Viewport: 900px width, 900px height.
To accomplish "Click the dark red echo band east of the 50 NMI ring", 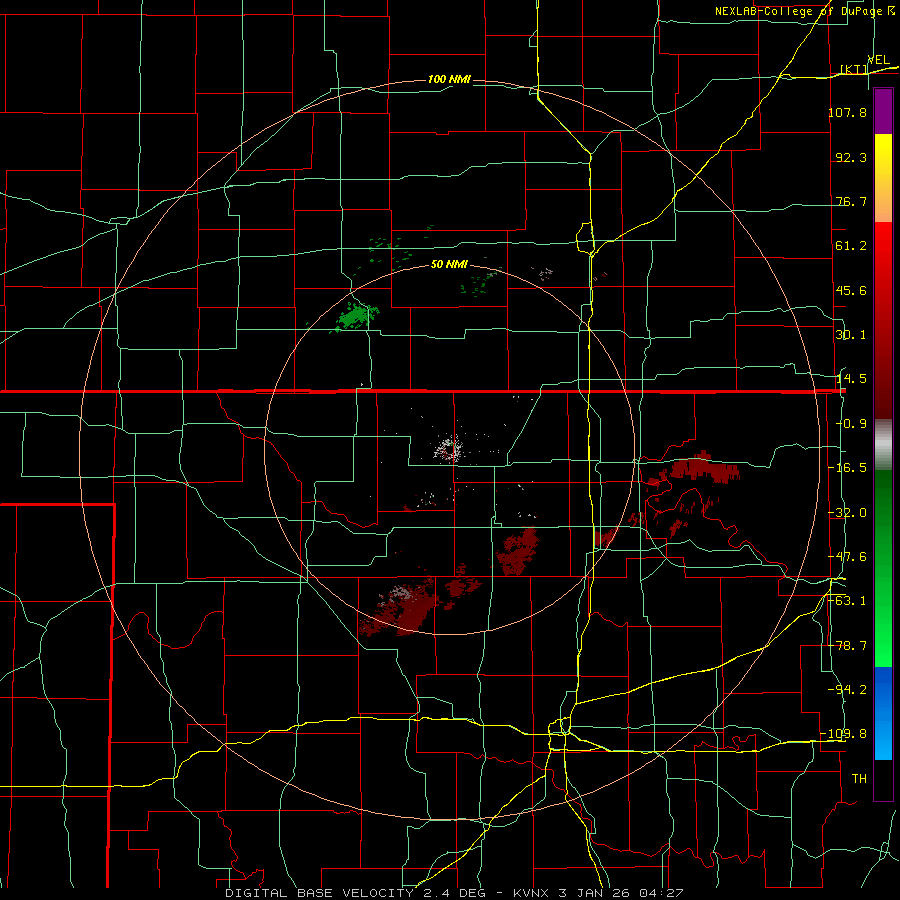I will 699,468.
